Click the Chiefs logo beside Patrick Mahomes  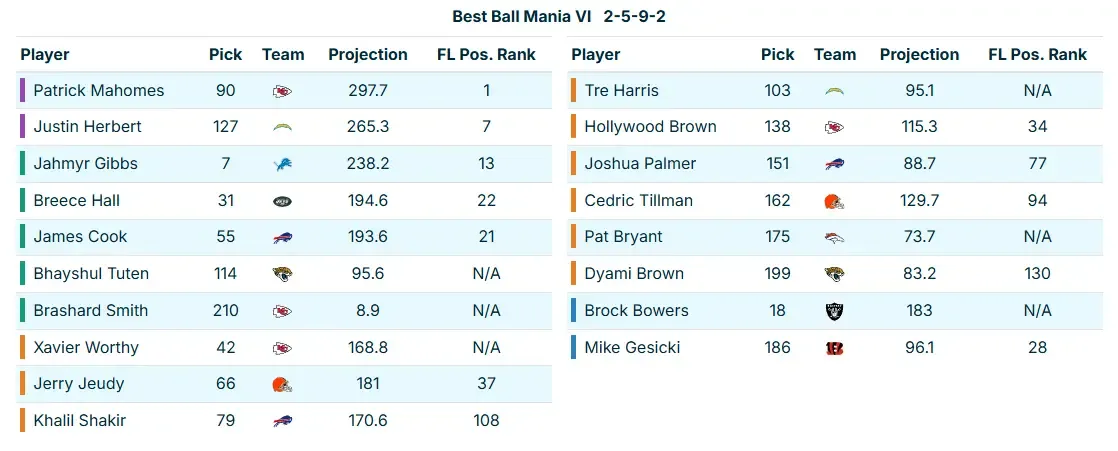(x=283, y=91)
